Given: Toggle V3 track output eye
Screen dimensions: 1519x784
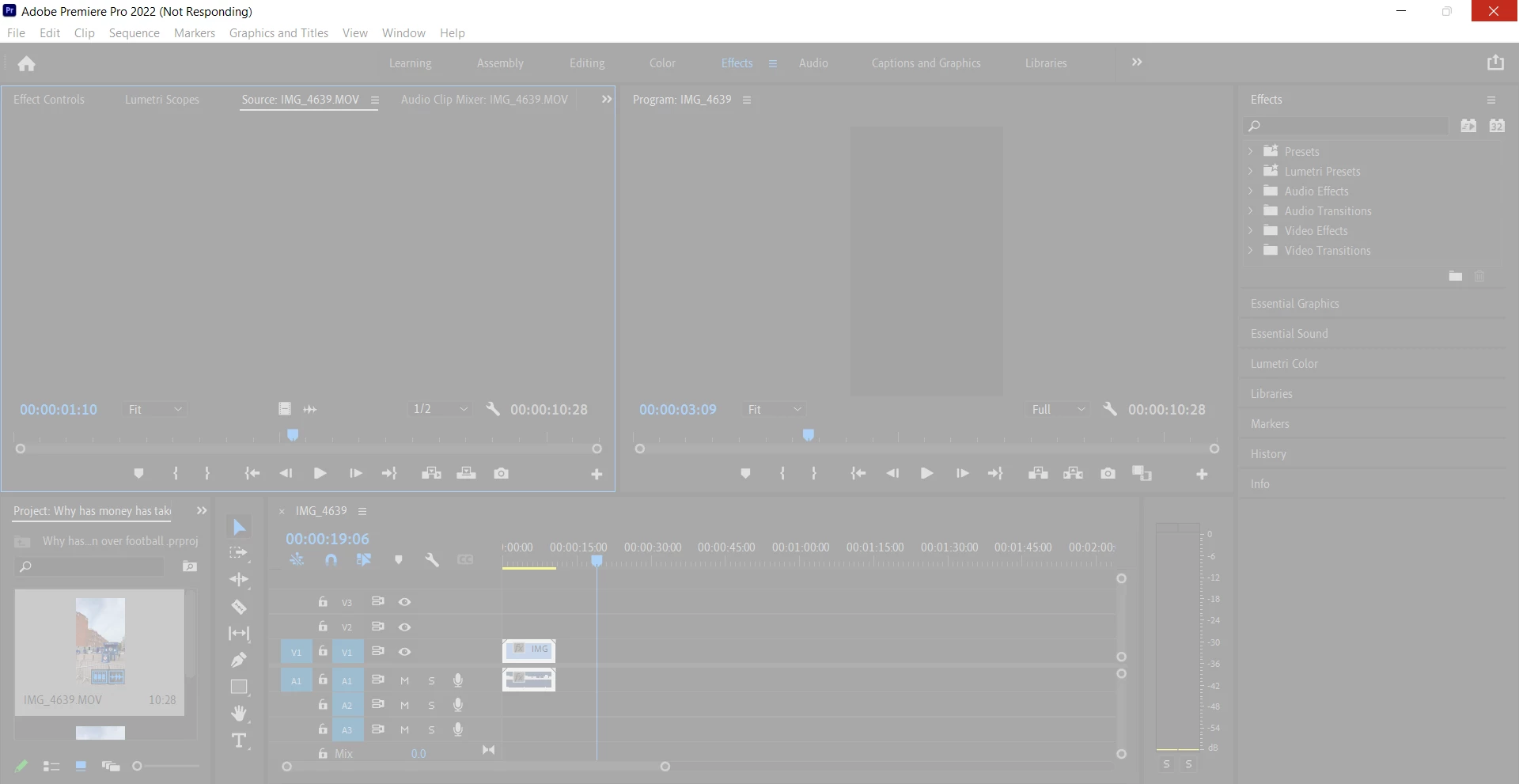Looking at the screenshot, I should [404, 602].
